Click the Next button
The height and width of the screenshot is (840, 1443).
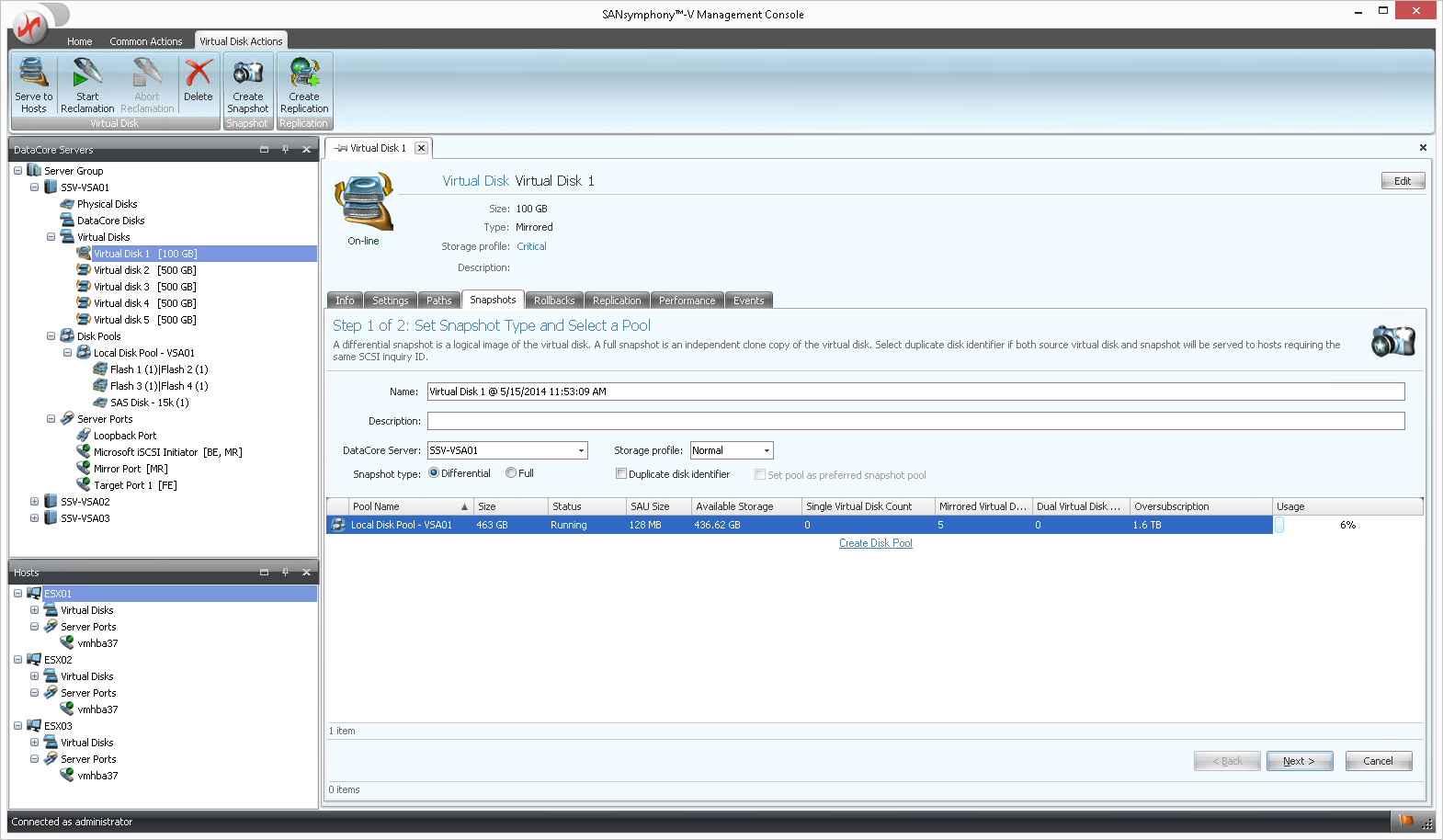[x=1299, y=761]
